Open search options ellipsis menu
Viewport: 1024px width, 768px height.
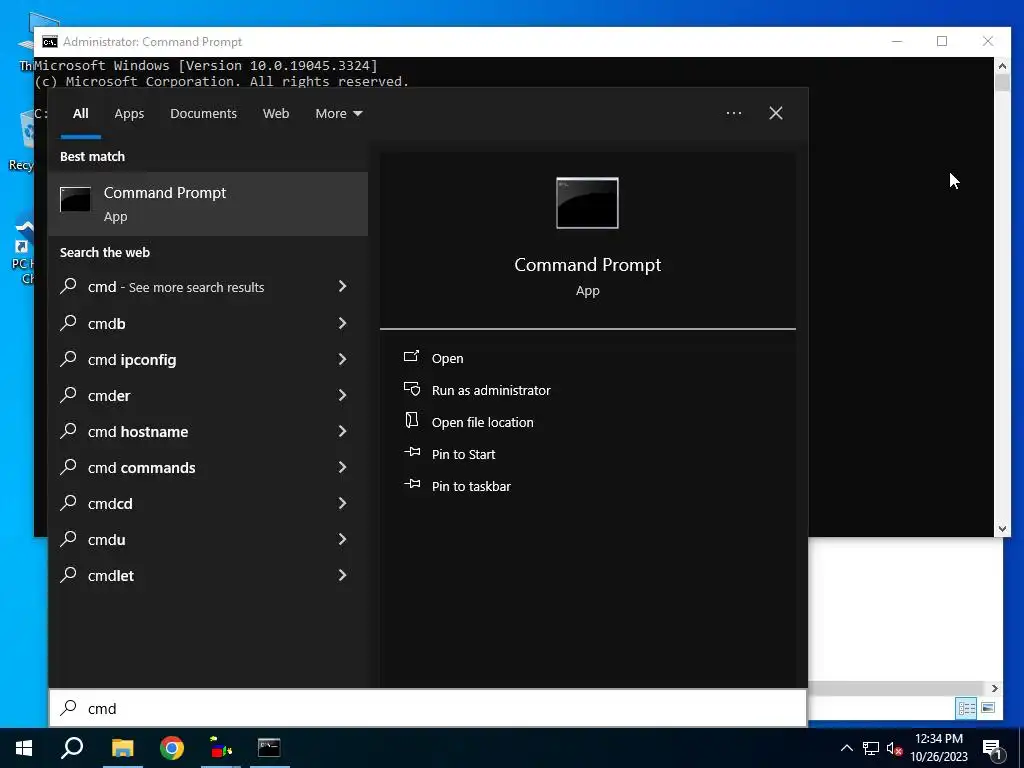tap(734, 113)
